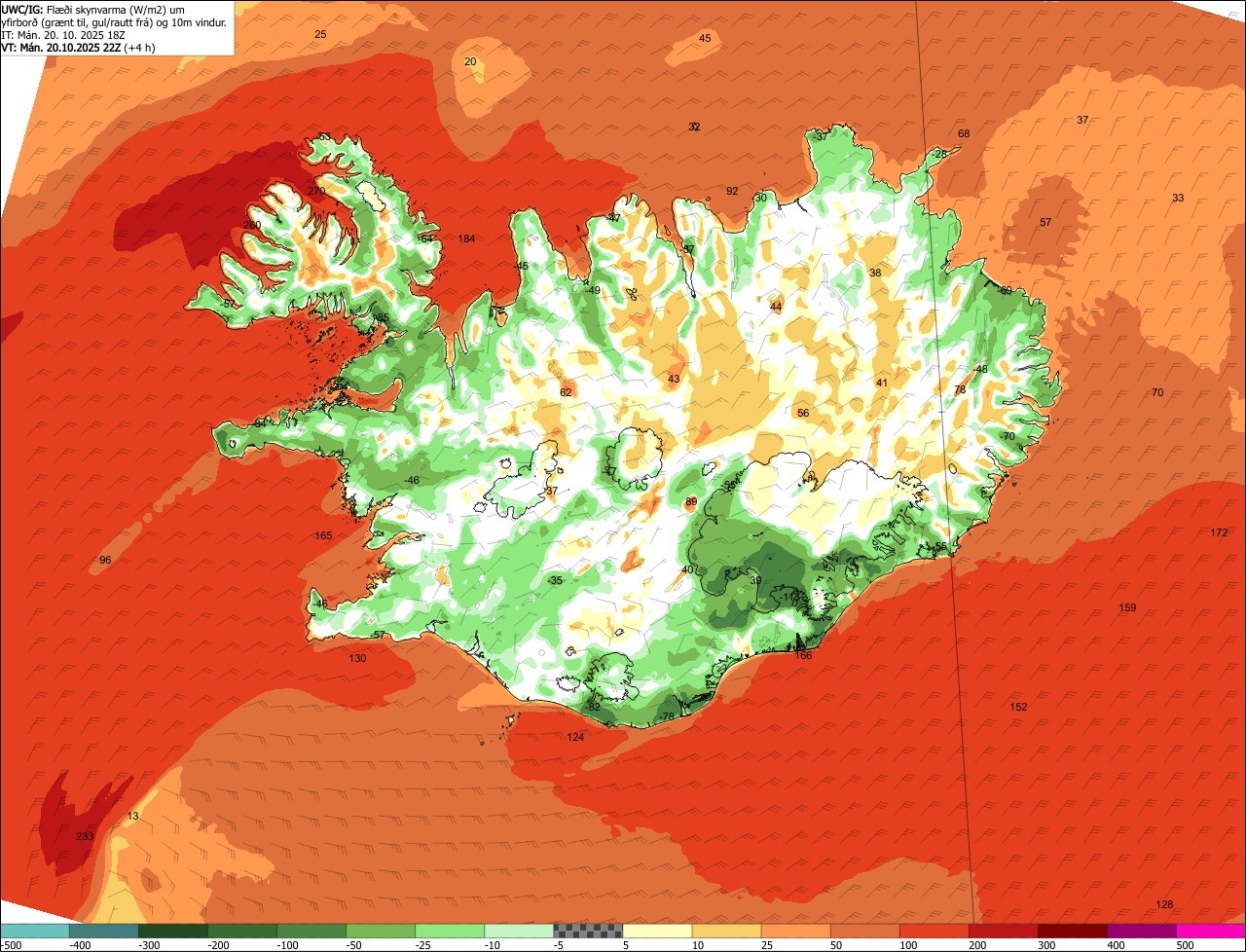Viewport: 1246px width, 952px height.
Task: Click the map value 38
Action: pyautogui.click(x=875, y=273)
